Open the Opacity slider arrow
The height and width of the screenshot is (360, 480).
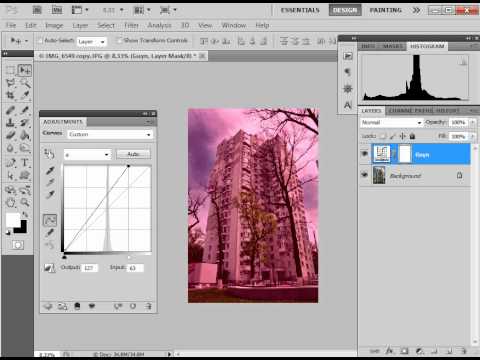pos(473,123)
